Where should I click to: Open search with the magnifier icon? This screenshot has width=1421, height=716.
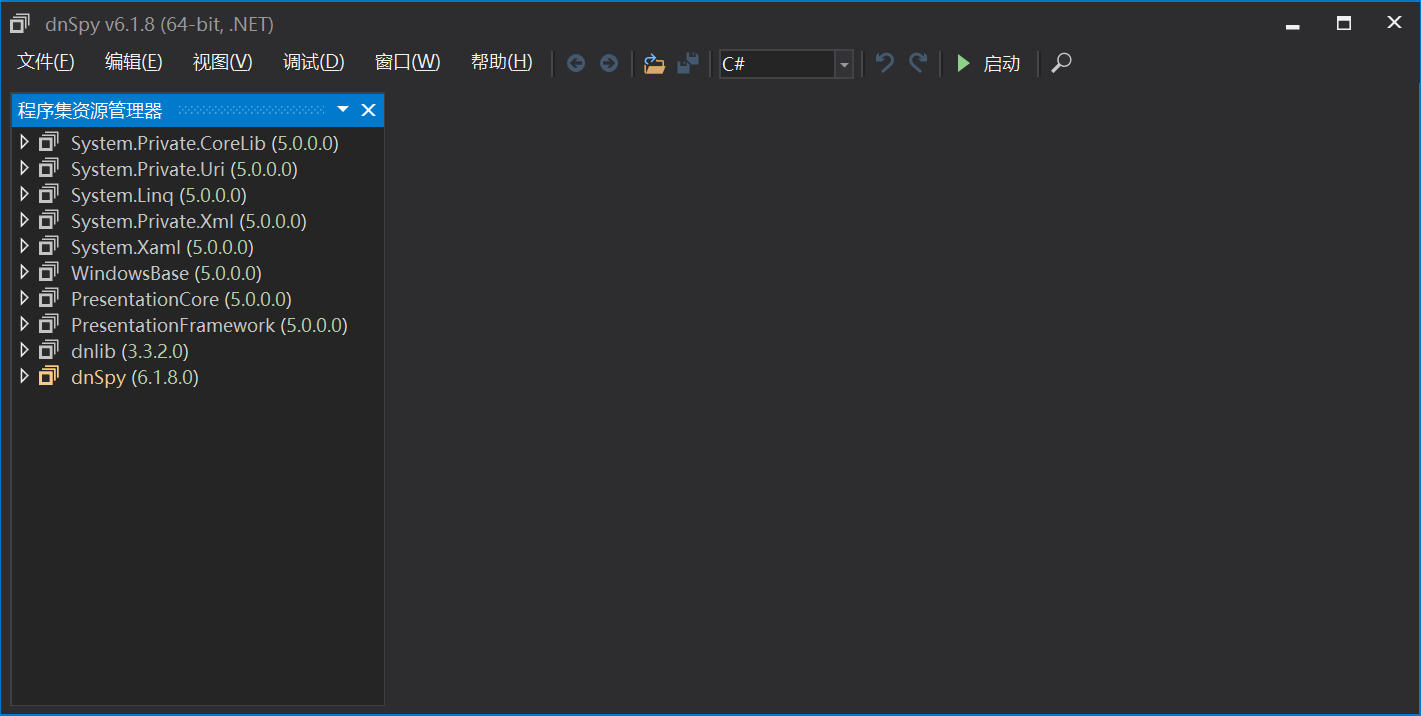(x=1061, y=63)
